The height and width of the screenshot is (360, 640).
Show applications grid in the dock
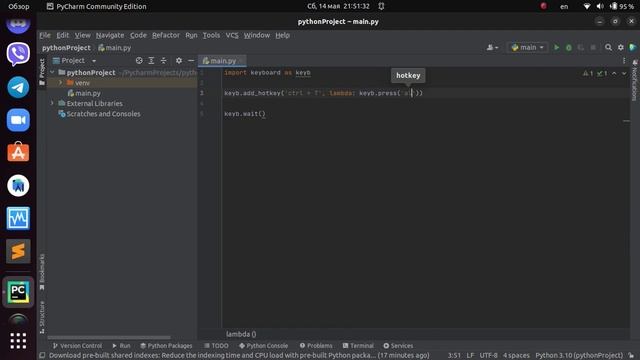point(18,341)
